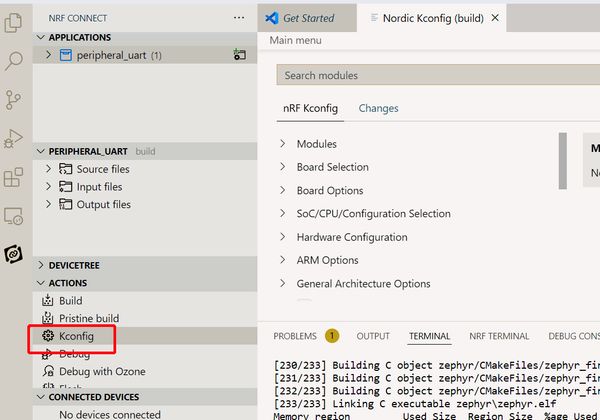
Task: Collapse the CONNECTED DEVICES section
Action: pos(41,397)
